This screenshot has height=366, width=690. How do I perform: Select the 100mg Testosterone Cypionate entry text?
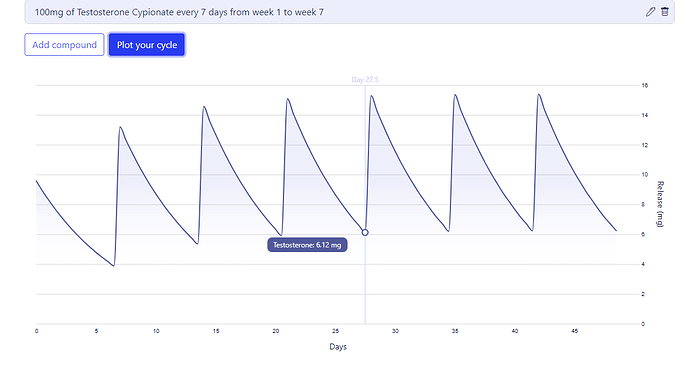coord(179,12)
